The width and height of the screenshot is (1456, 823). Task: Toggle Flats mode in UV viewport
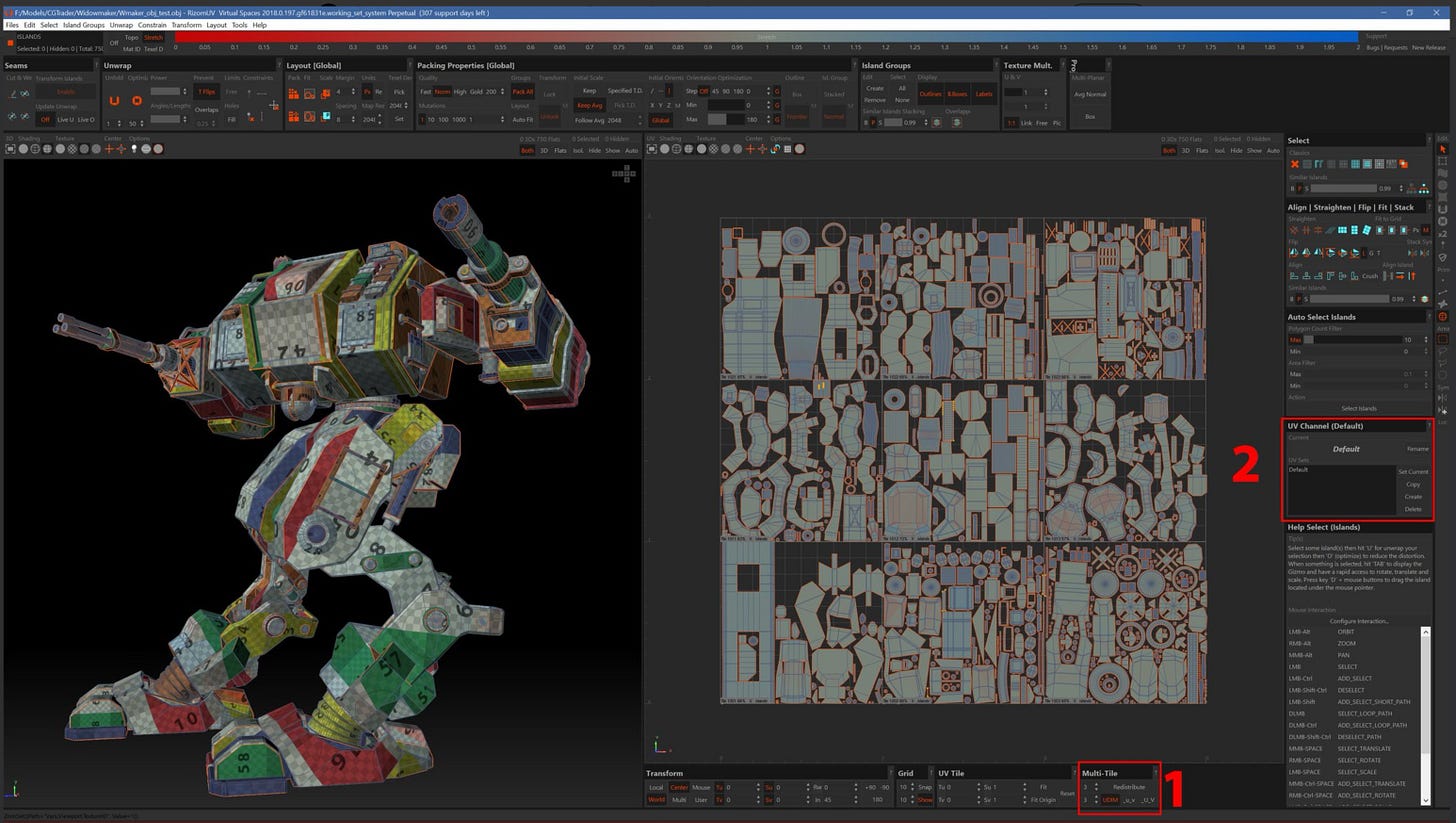1201,150
